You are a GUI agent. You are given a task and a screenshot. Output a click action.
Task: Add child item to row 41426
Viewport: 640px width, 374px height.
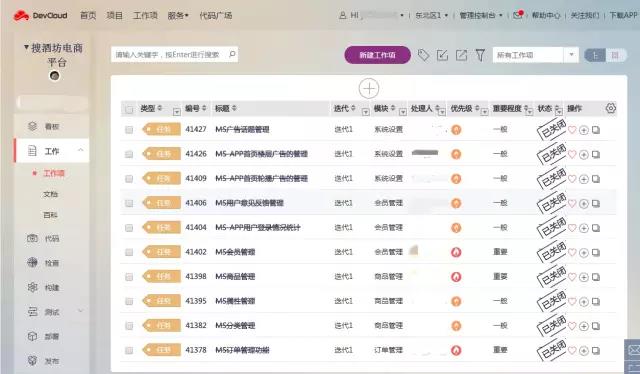tap(584, 155)
